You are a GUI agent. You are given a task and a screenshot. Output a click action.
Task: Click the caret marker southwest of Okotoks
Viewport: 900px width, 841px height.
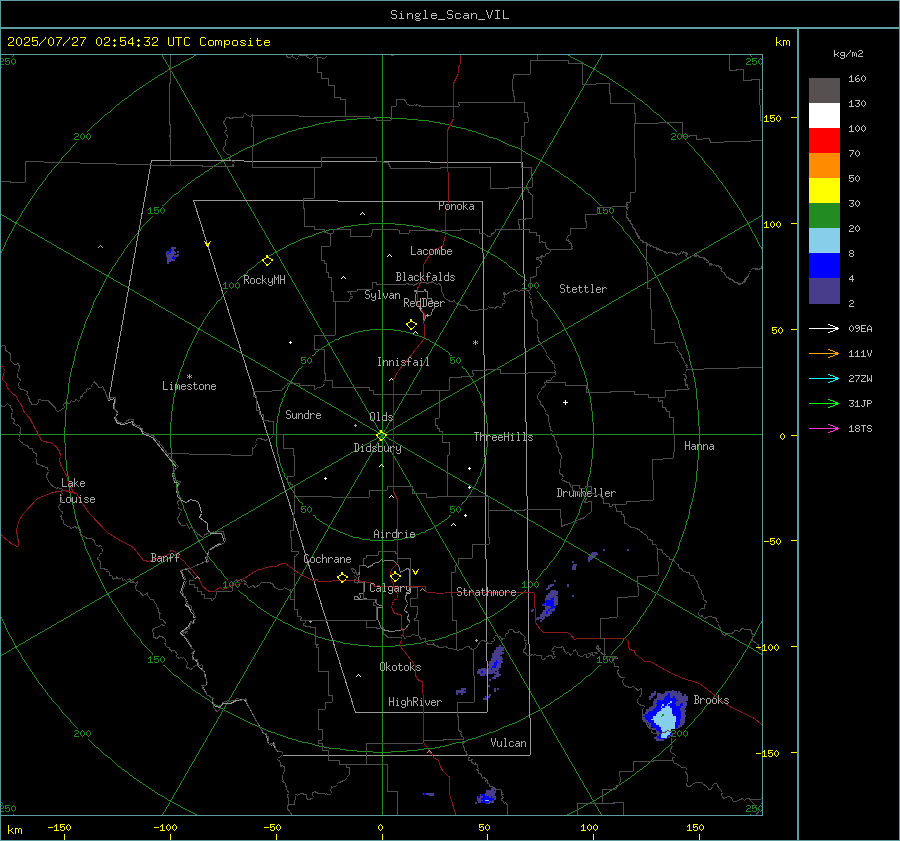(358, 676)
